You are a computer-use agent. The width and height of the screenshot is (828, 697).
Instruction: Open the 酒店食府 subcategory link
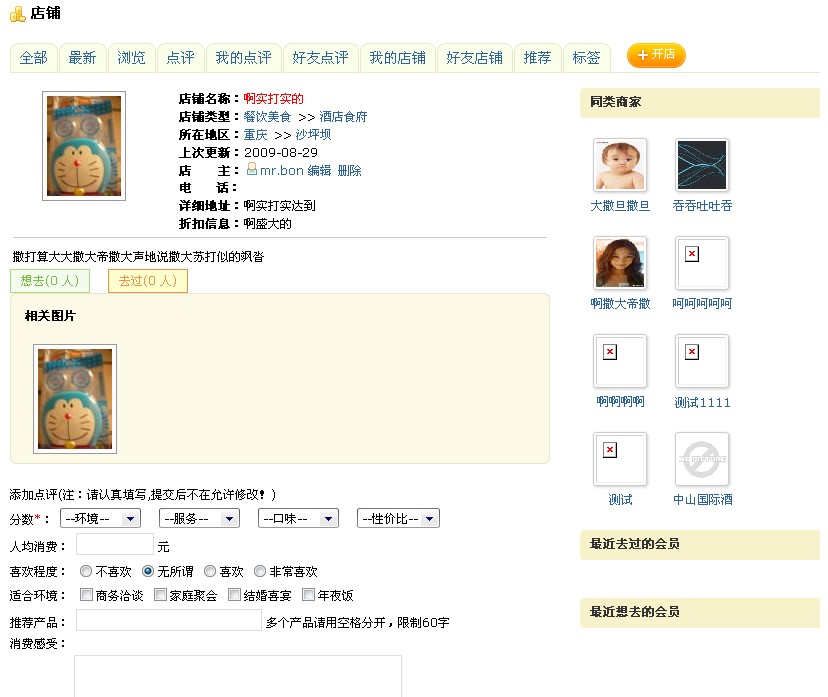tap(343, 117)
